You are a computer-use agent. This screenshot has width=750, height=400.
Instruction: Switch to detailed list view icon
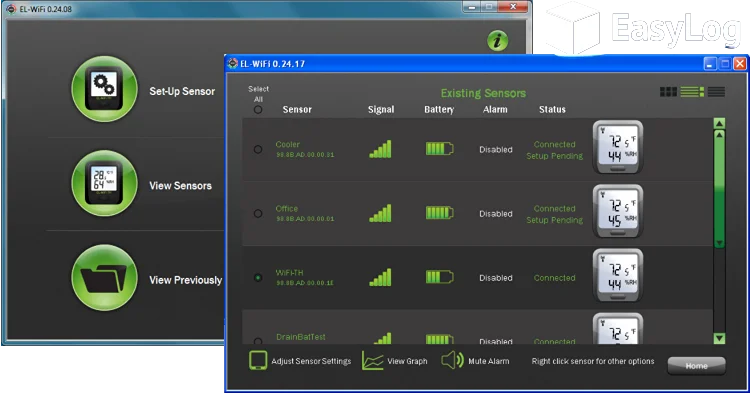[692, 92]
